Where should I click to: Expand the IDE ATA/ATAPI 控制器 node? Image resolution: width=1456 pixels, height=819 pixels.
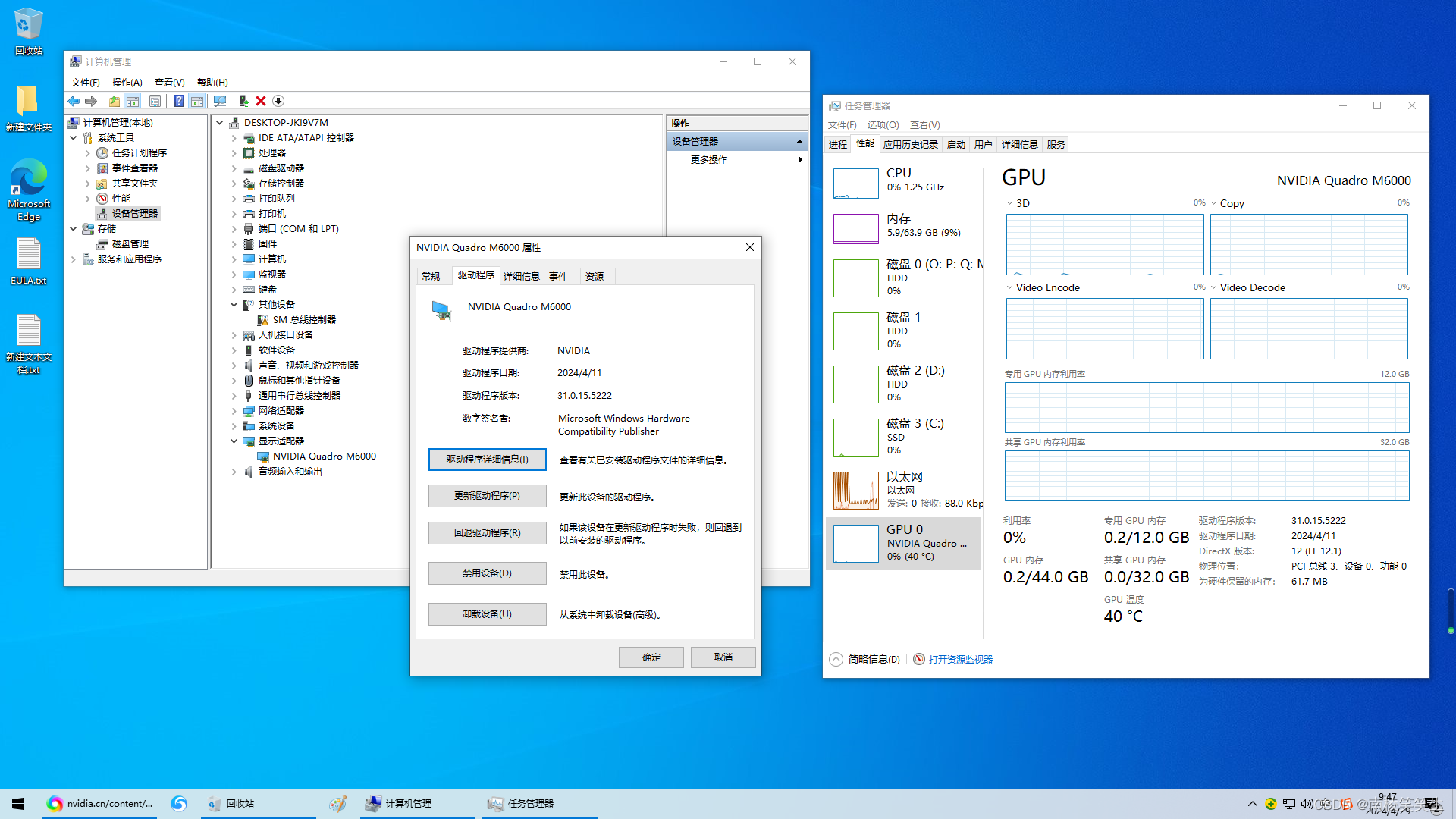tap(234, 138)
